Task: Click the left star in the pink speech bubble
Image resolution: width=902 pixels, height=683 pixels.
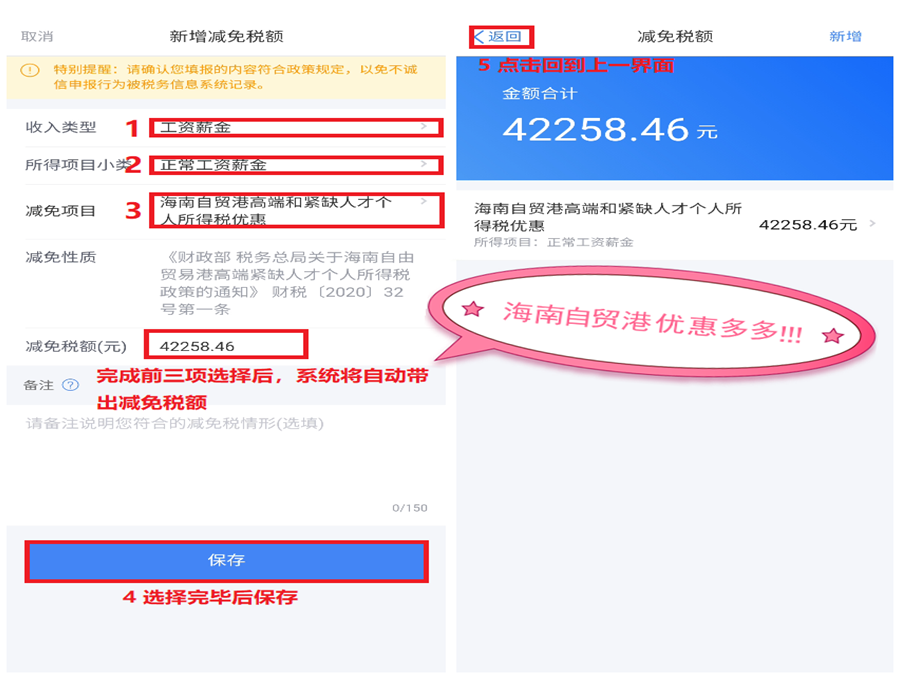Action: (x=472, y=310)
